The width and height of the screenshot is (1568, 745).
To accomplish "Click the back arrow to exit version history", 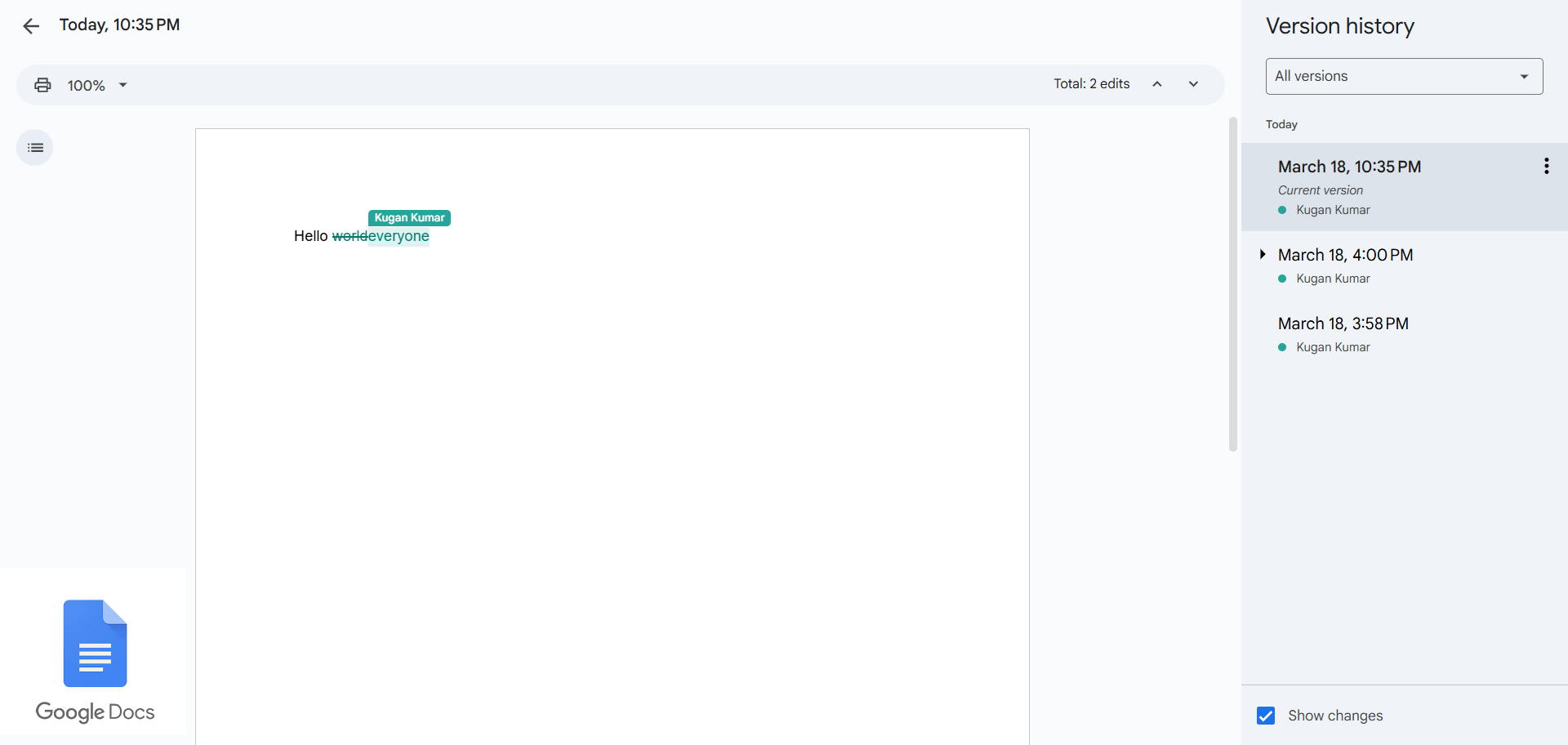I will 31,25.
